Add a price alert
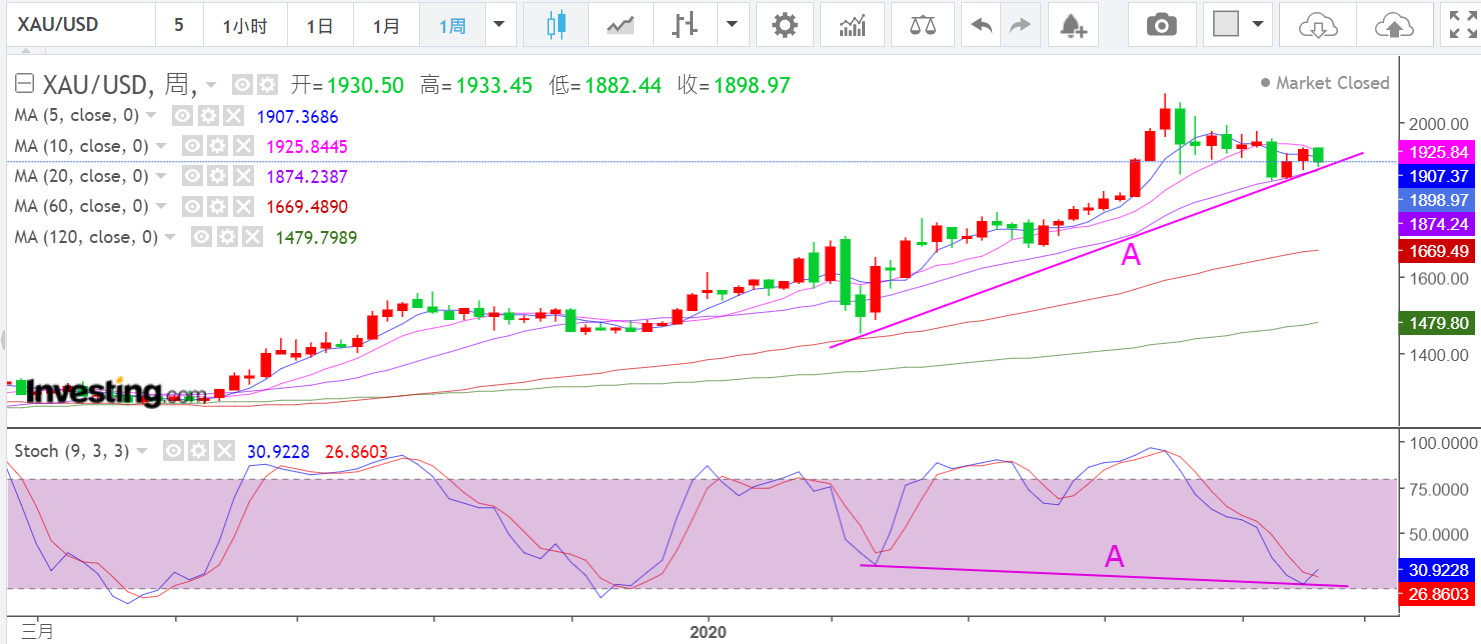Viewport: 1481px width, 644px height. point(1073,25)
